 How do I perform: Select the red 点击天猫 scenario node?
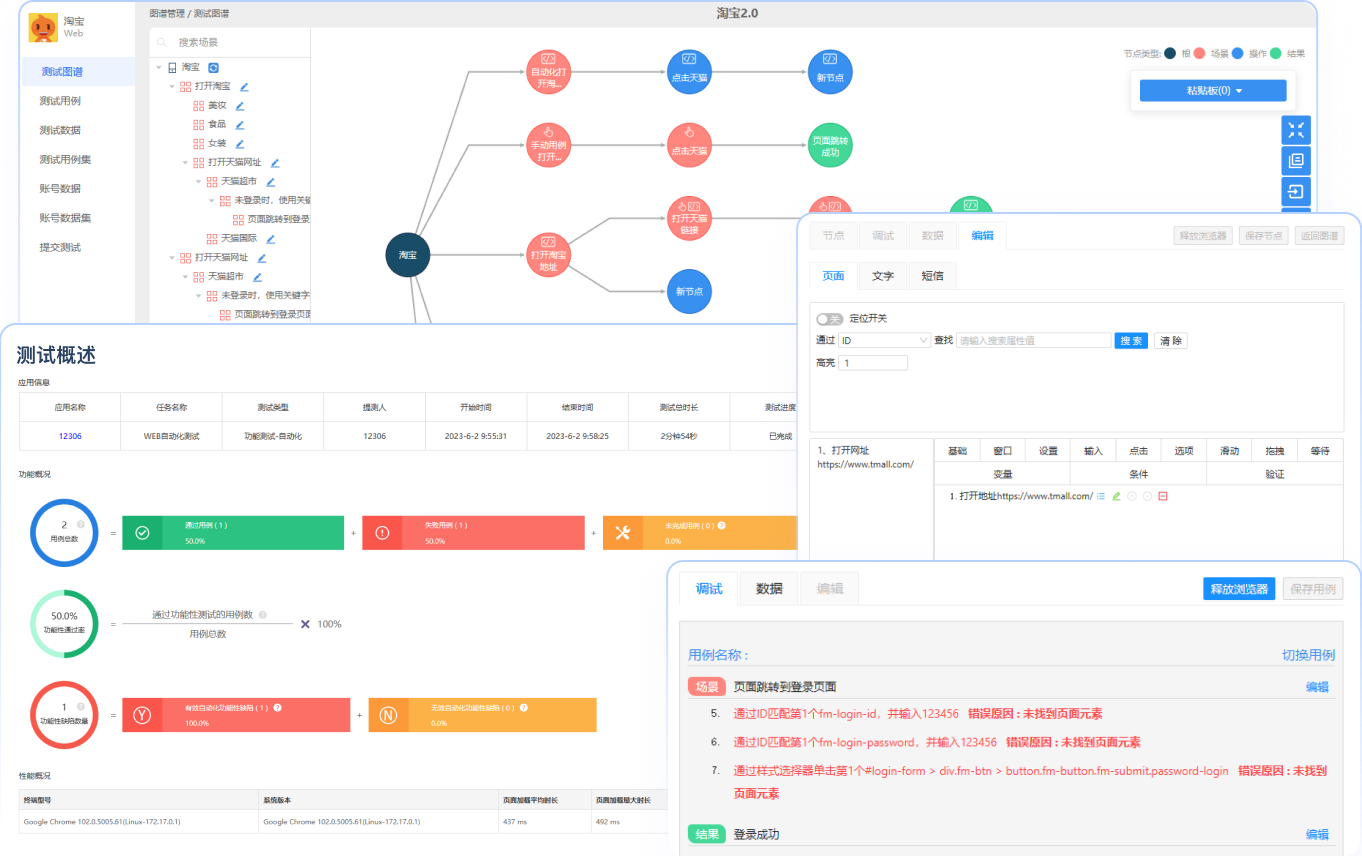click(x=689, y=146)
